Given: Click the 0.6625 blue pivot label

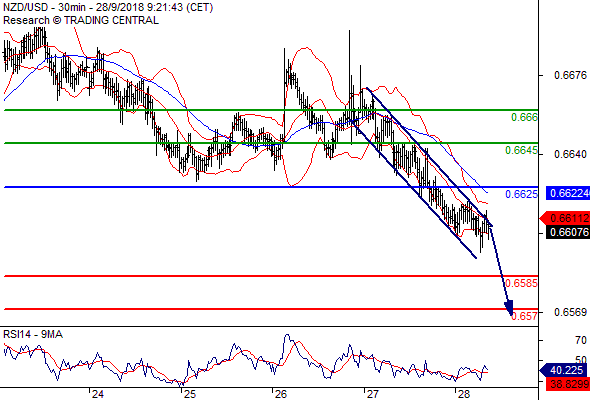Looking at the screenshot, I should [521, 194].
